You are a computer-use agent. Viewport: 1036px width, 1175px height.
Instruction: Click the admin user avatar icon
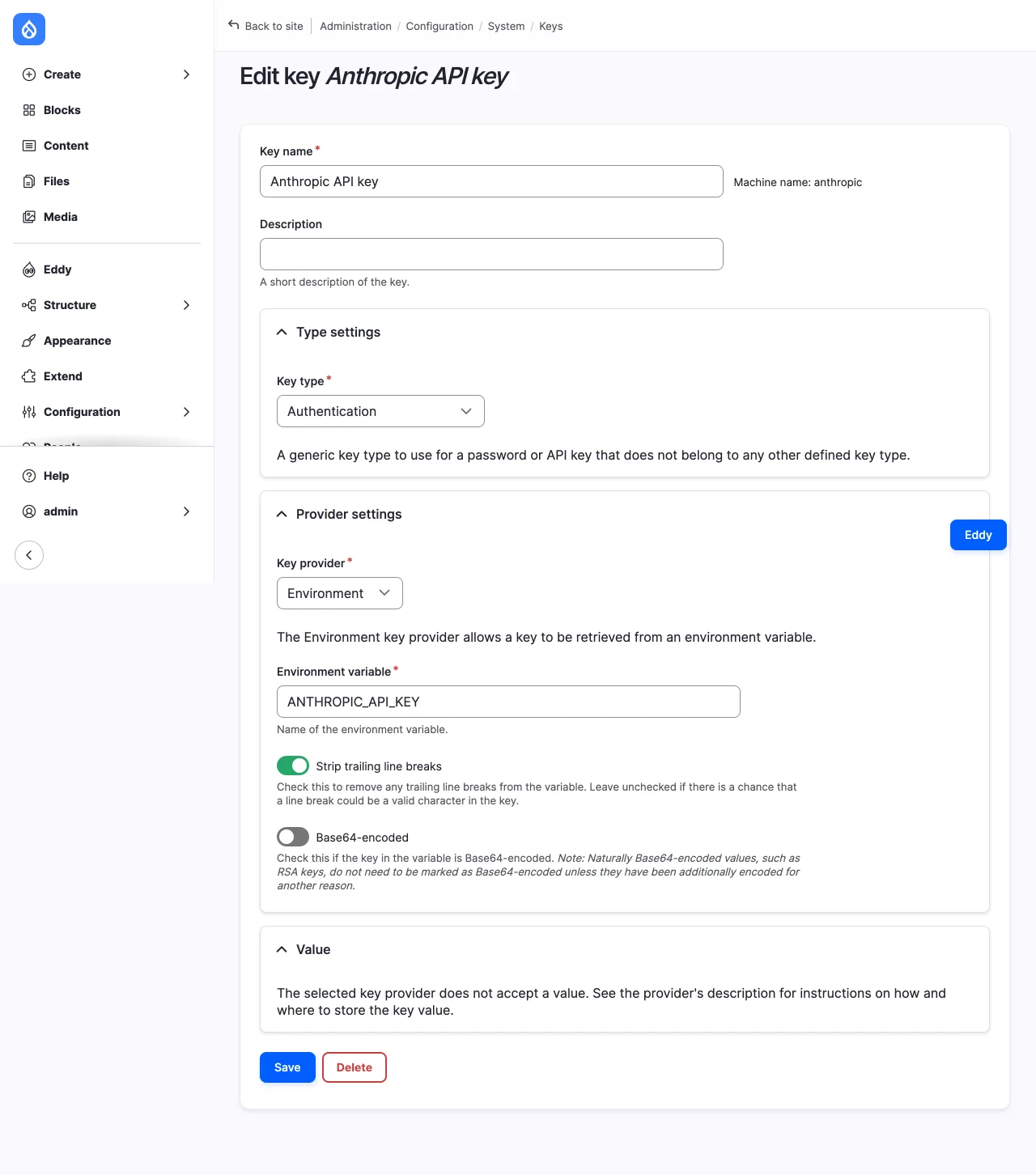pyautogui.click(x=29, y=511)
